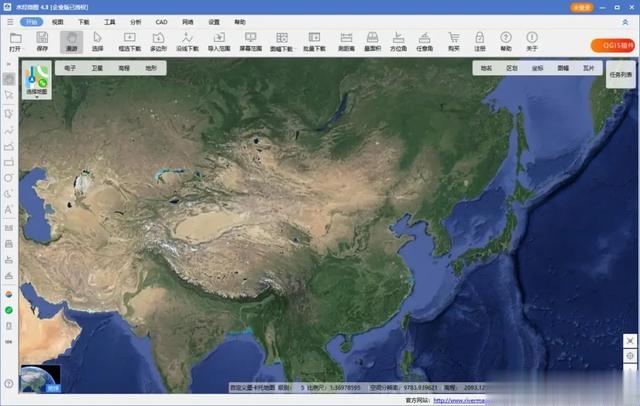Save the project using the 保存 icon

[x=42, y=42]
